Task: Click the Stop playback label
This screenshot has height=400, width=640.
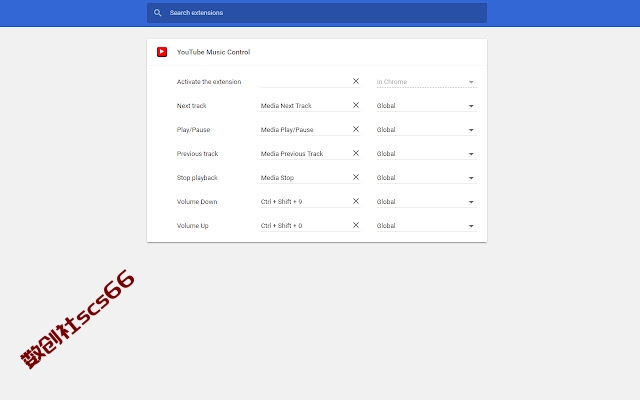Action: [197, 178]
